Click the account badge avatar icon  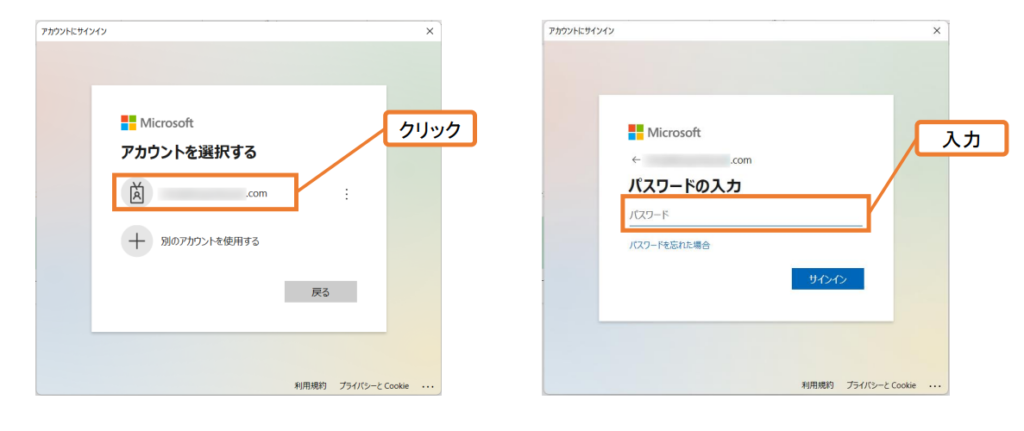(x=136, y=193)
